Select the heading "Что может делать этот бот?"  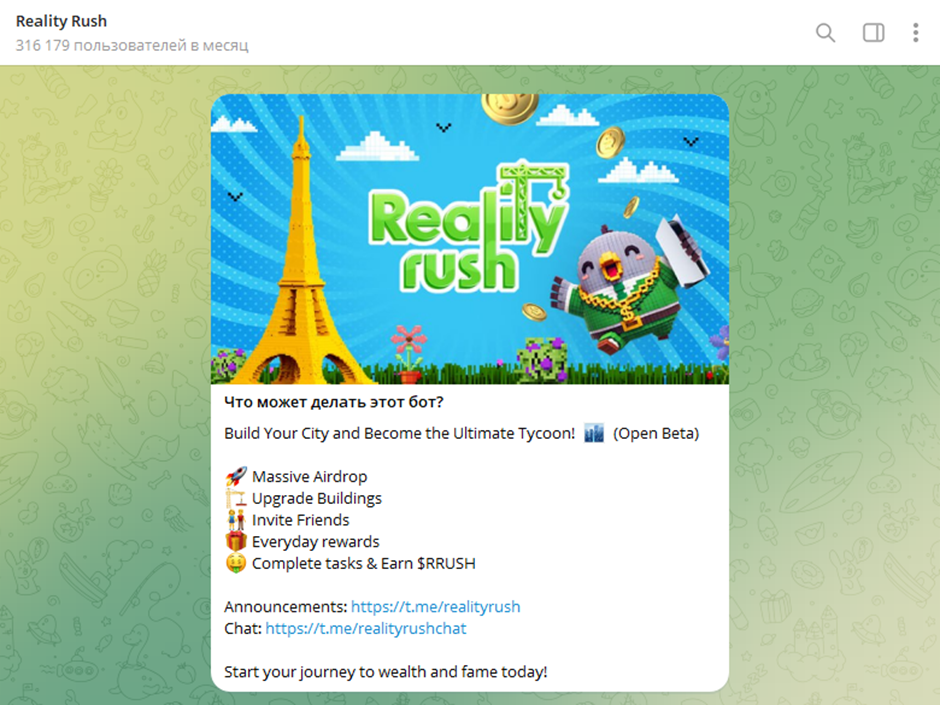tap(334, 402)
